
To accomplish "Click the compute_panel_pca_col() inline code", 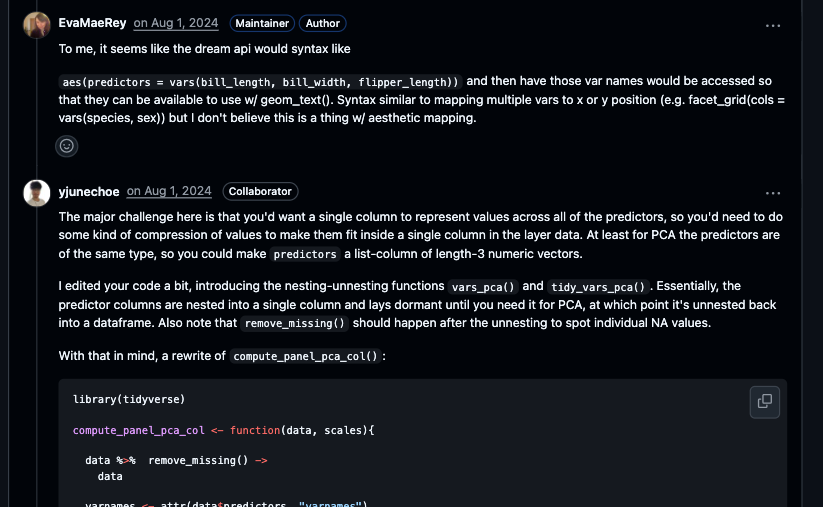I will pos(306,356).
